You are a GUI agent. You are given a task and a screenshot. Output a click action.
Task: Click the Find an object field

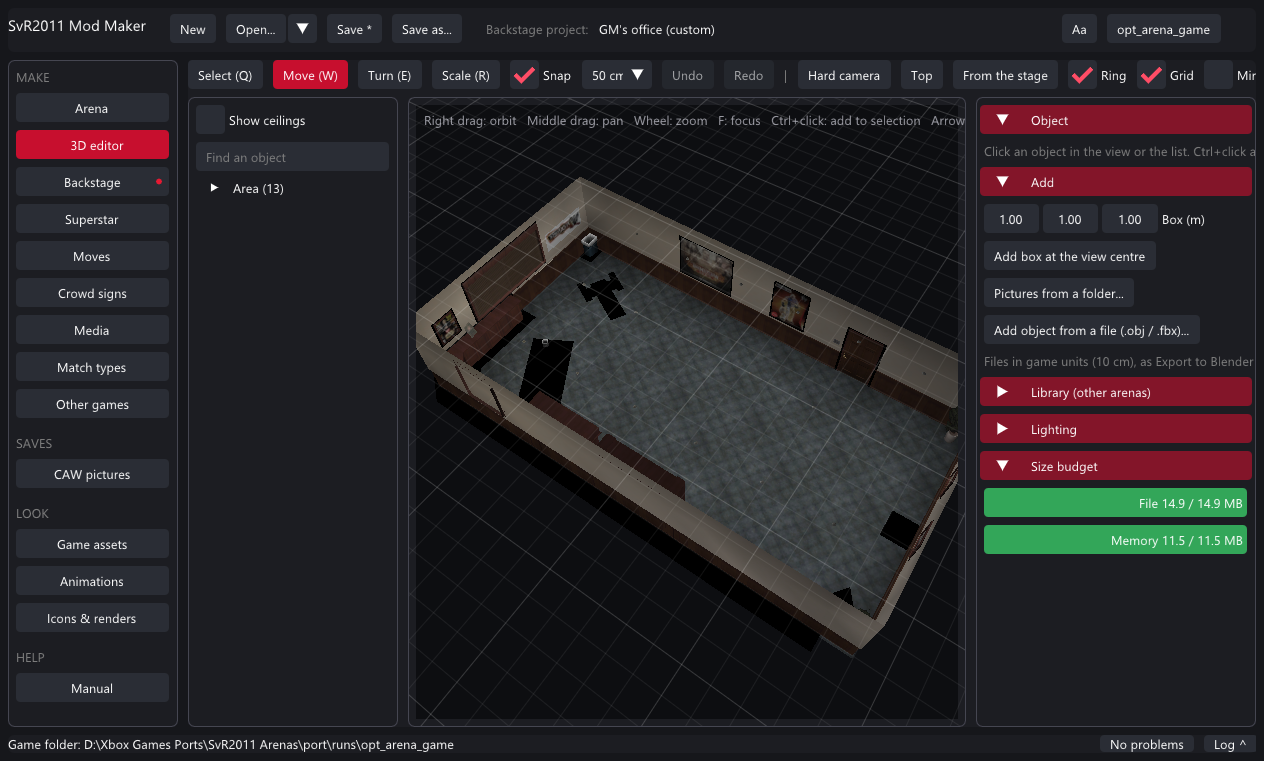click(292, 157)
